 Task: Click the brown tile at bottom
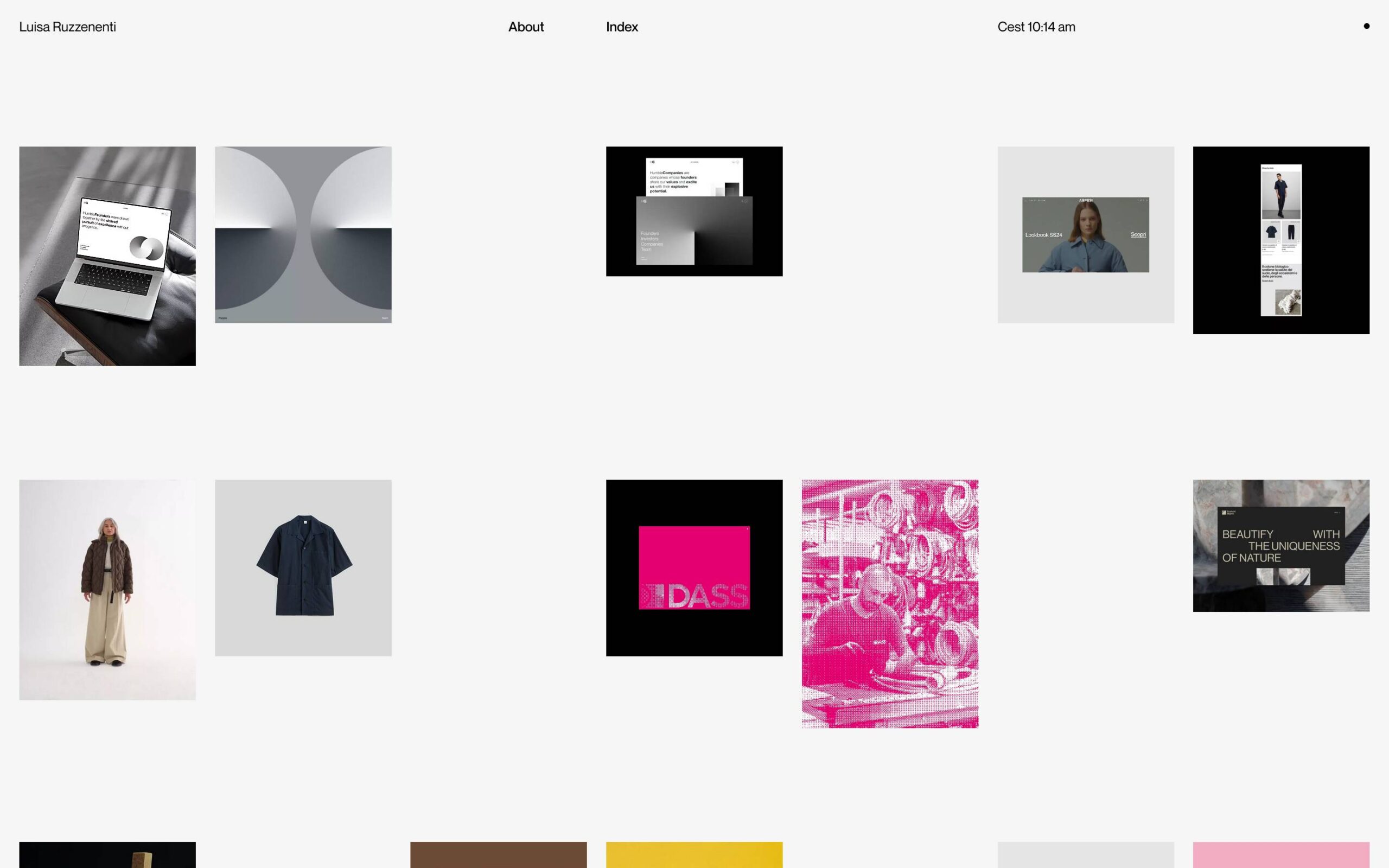click(x=498, y=855)
